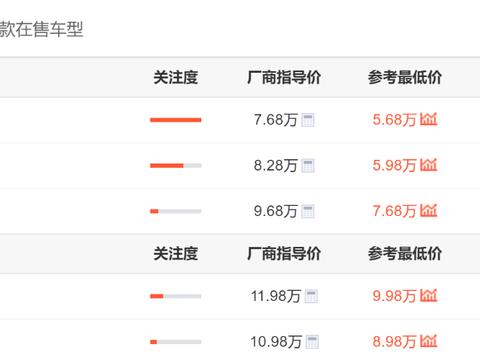Open calculator icon beside 7.68万 guide price

click(308, 120)
